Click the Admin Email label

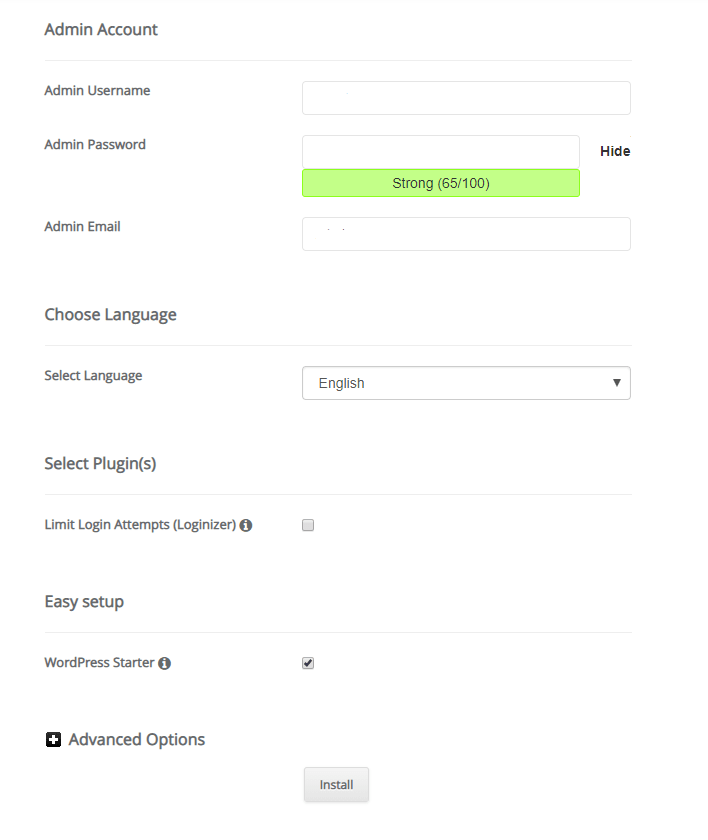point(82,227)
